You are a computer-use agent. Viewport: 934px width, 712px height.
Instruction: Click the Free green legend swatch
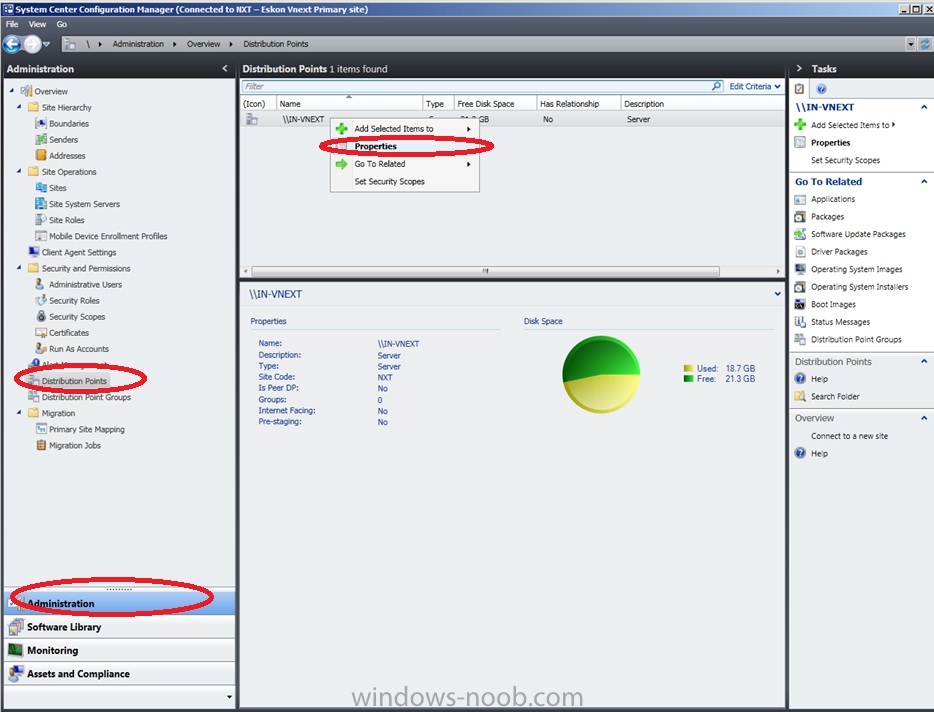pyautogui.click(x=688, y=379)
